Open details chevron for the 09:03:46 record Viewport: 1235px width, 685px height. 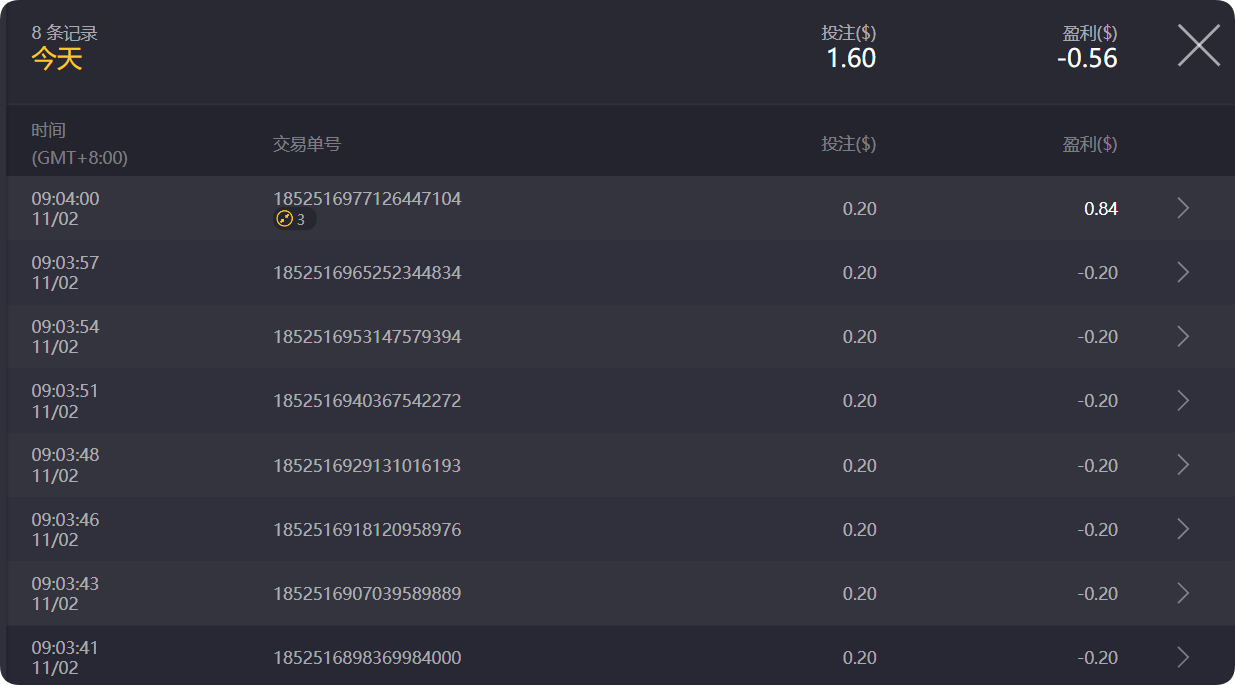(1183, 529)
